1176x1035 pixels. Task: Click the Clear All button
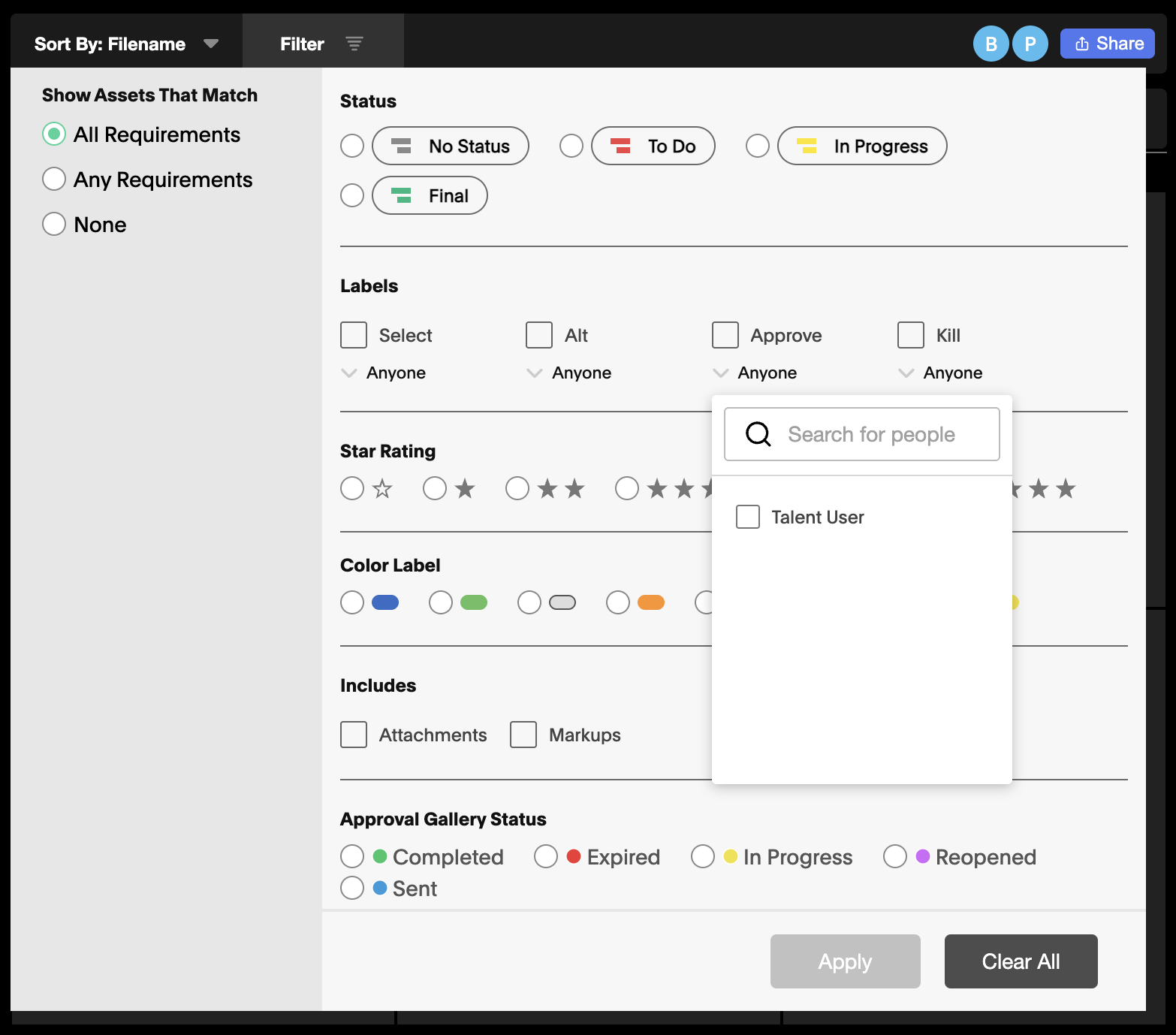point(1021,961)
